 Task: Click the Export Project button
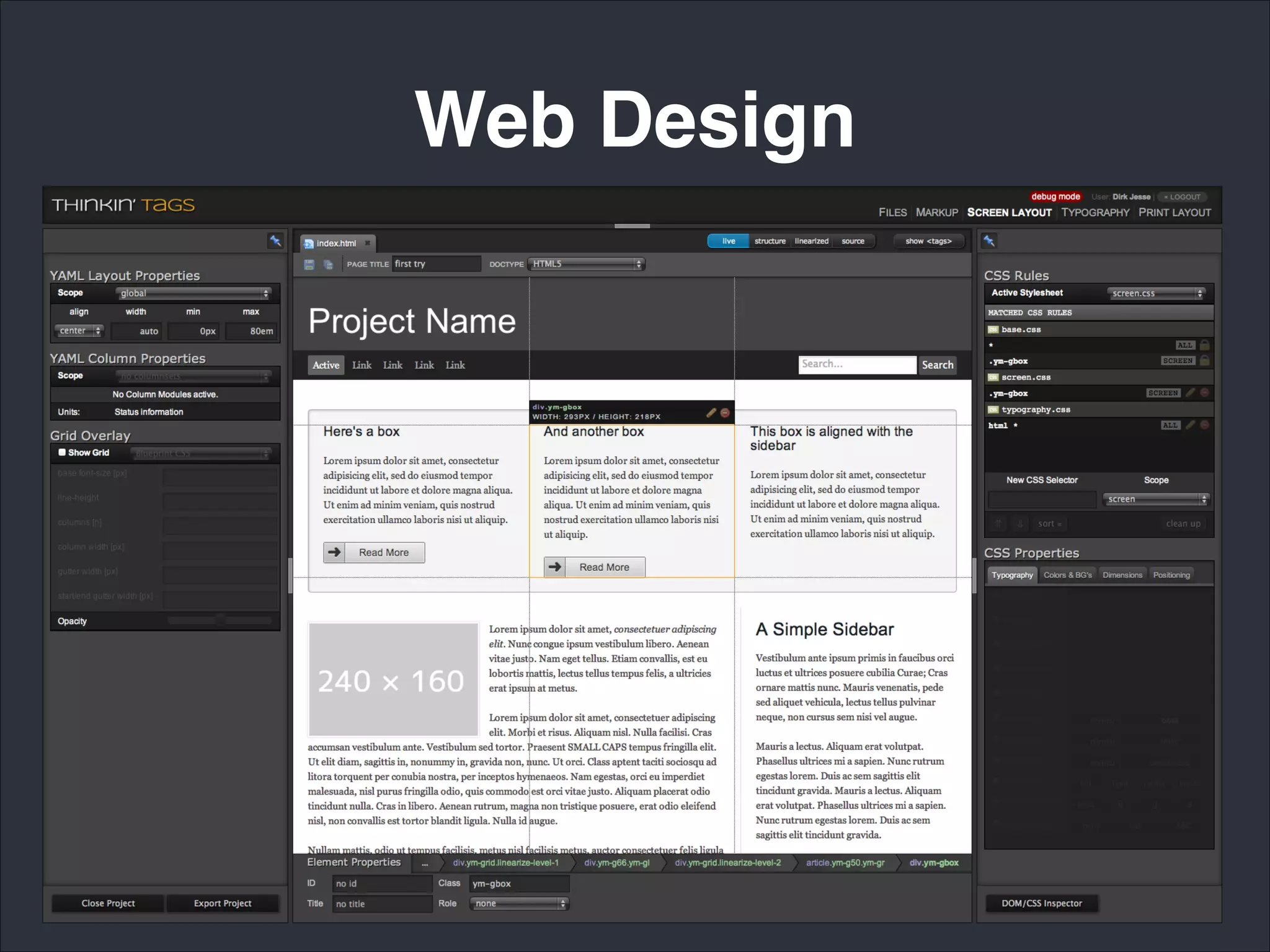coord(223,904)
